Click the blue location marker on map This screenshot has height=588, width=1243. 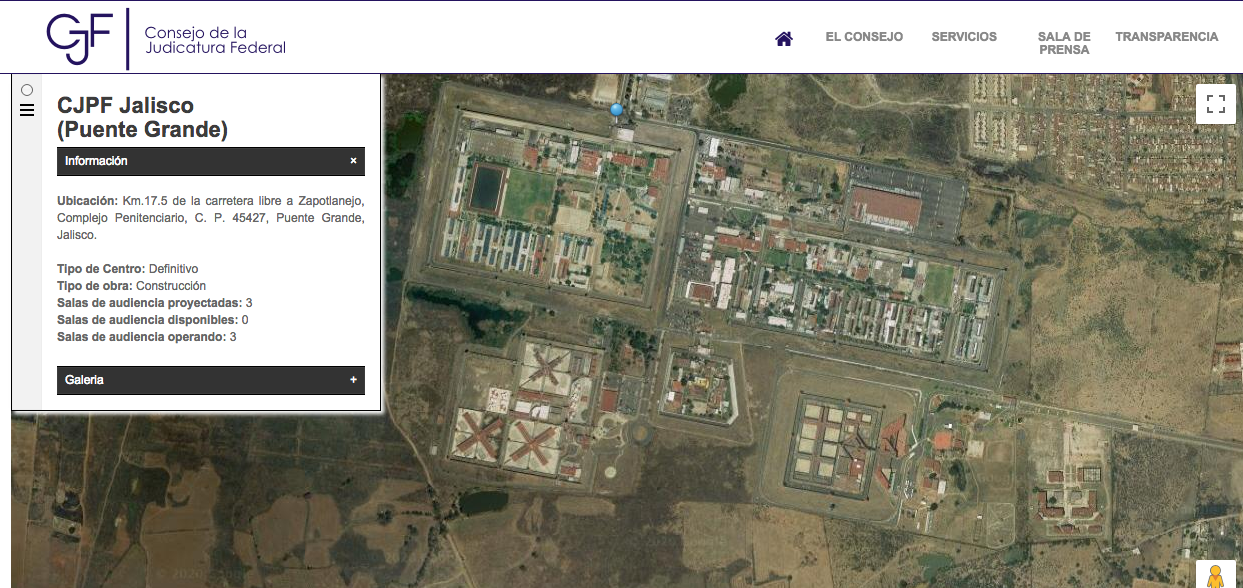[x=617, y=110]
